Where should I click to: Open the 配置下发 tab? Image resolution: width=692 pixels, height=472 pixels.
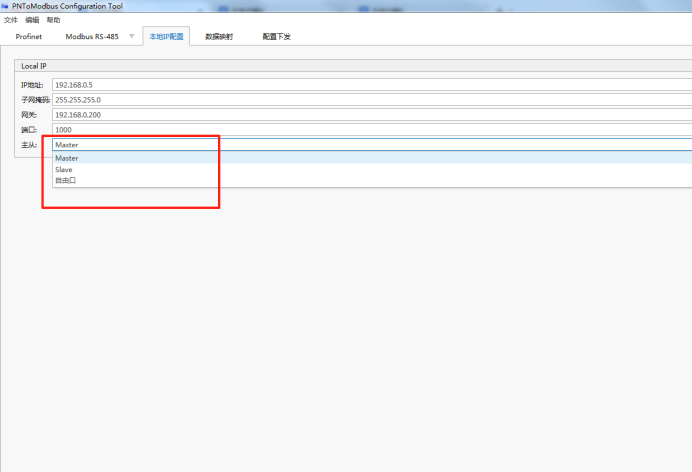(x=277, y=37)
